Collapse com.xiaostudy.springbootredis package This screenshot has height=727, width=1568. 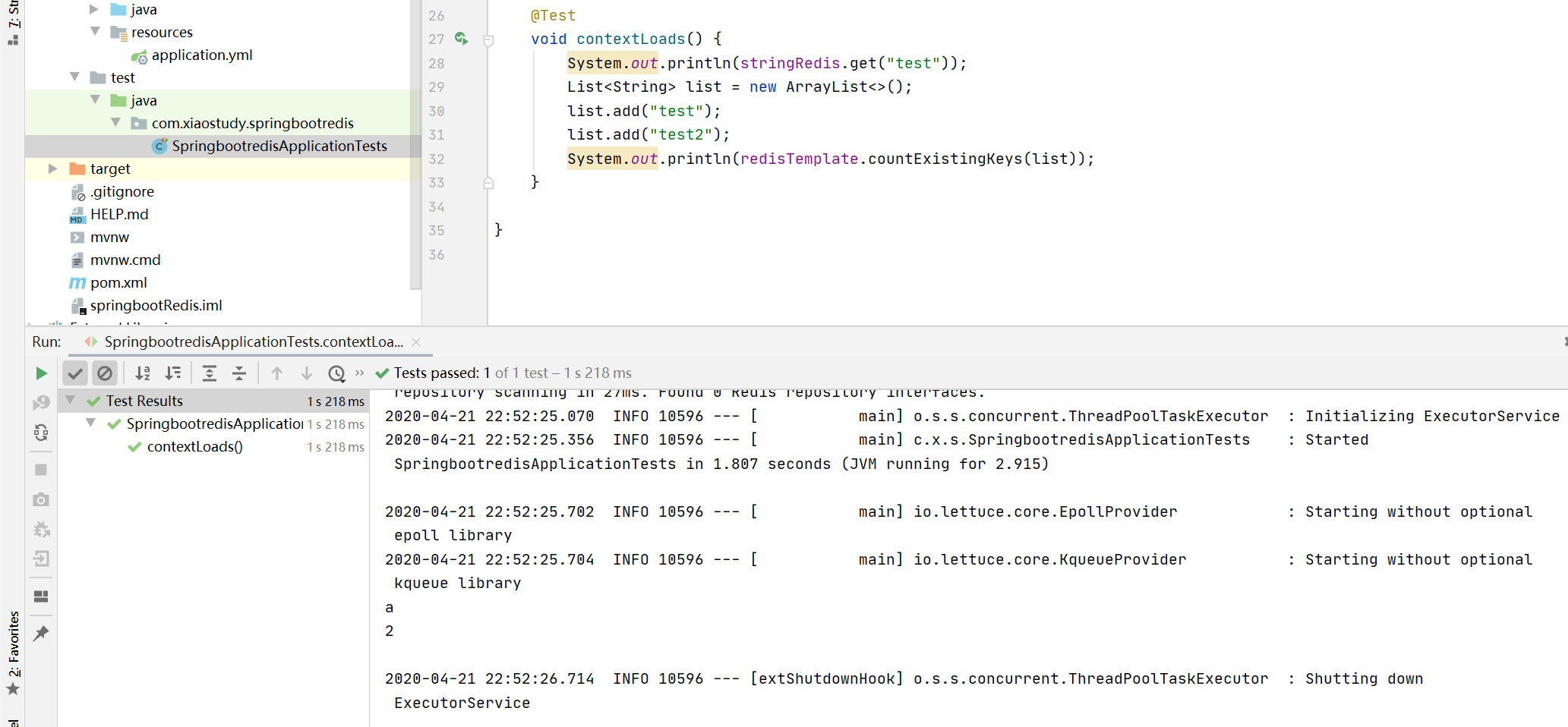coord(115,122)
